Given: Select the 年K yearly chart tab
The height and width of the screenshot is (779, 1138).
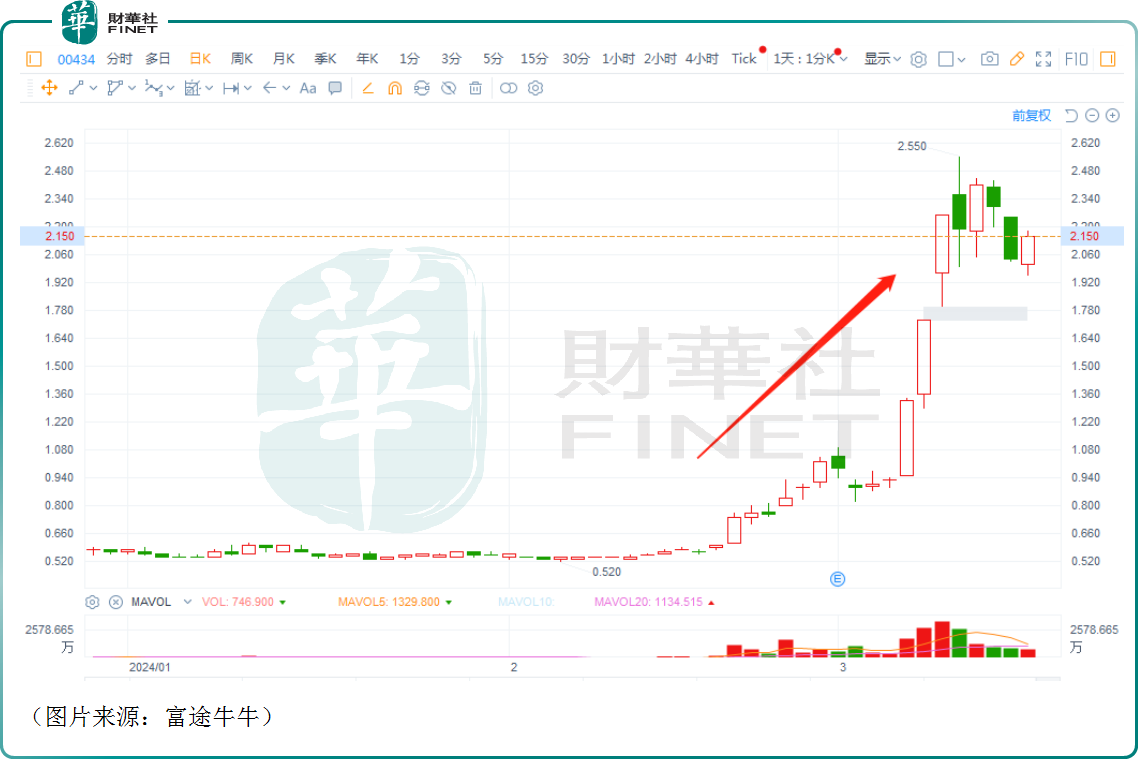Looking at the screenshot, I should [x=367, y=59].
